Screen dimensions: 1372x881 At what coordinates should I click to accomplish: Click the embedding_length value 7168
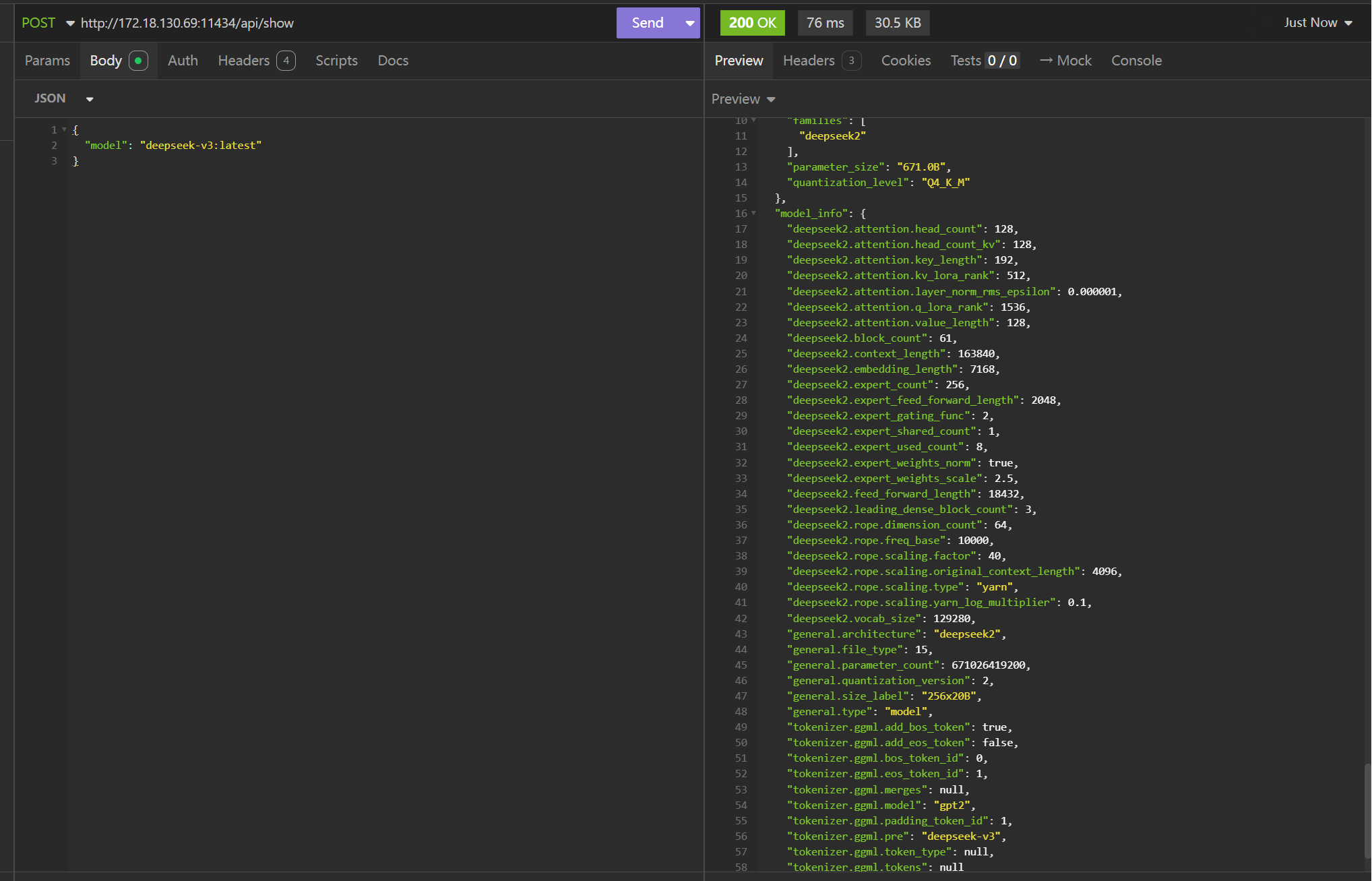tap(983, 369)
